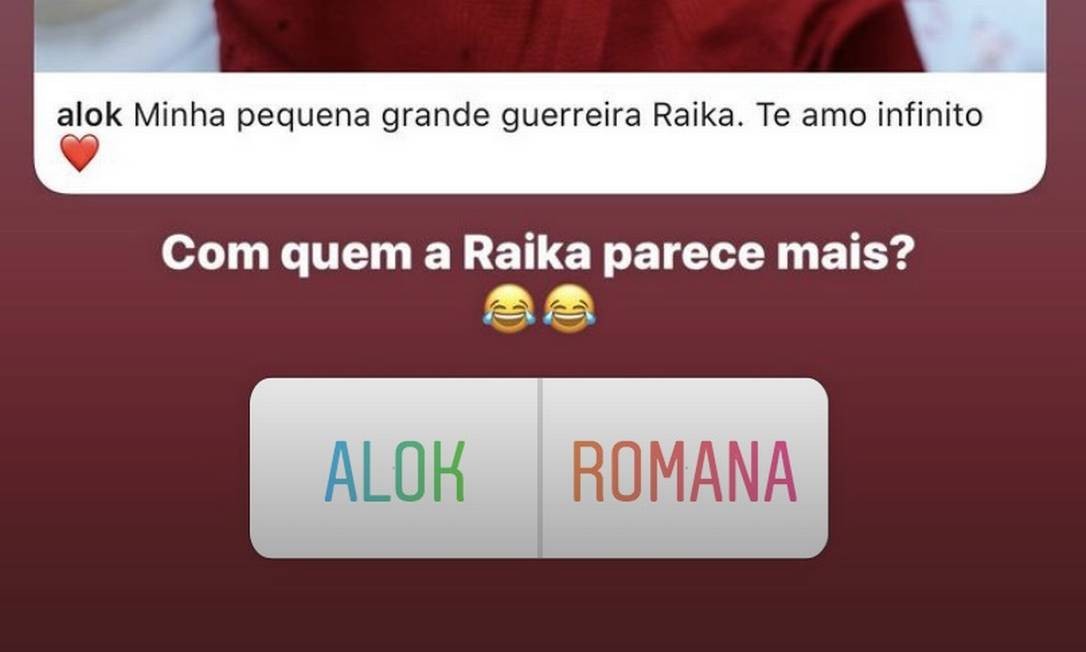Click the word 'guerreira' in the caption
This screenshot has width=1086, height=652.
pos(570,117)
